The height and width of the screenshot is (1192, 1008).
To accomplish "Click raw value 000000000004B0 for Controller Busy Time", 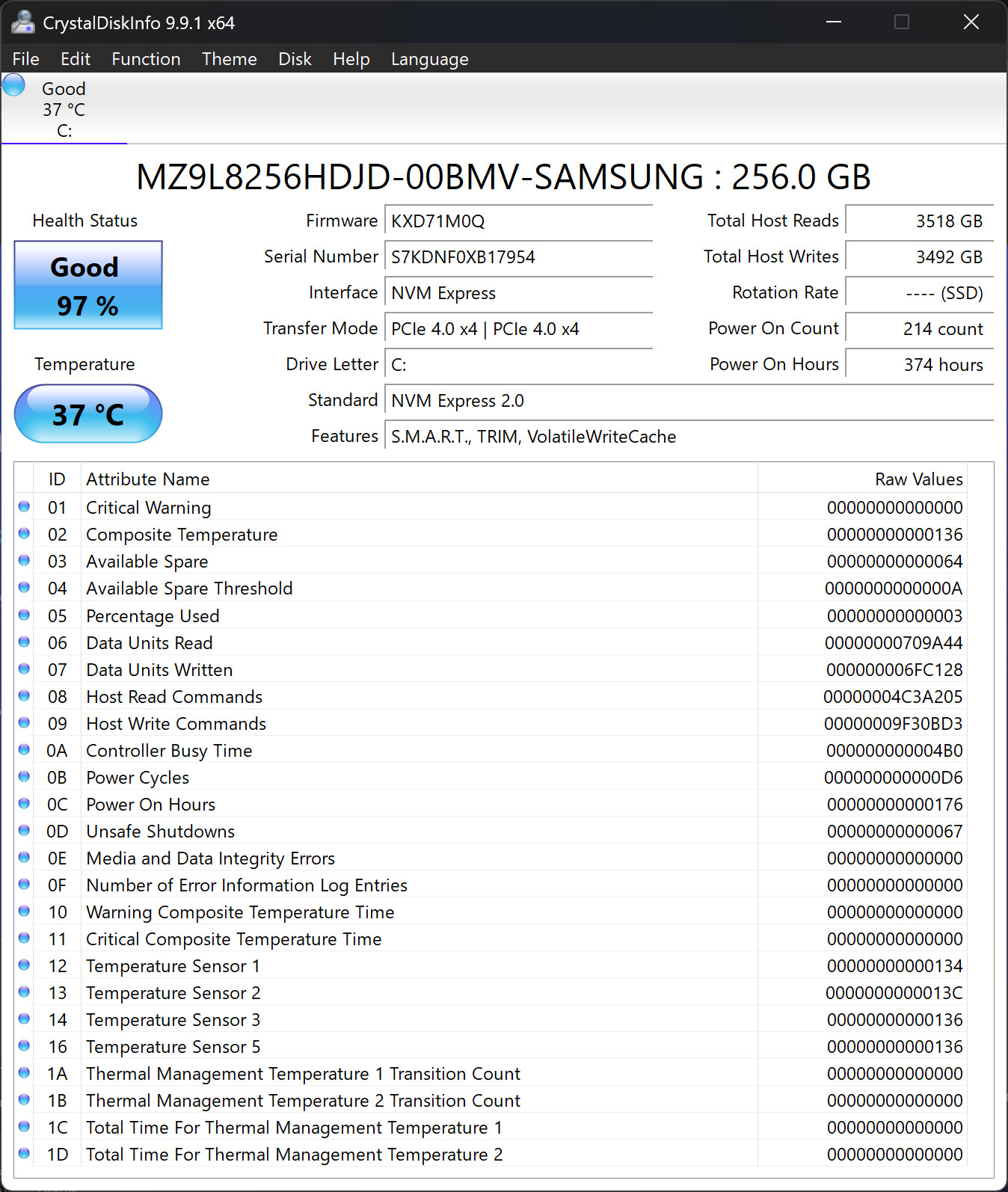I will (x=894, y=751).
